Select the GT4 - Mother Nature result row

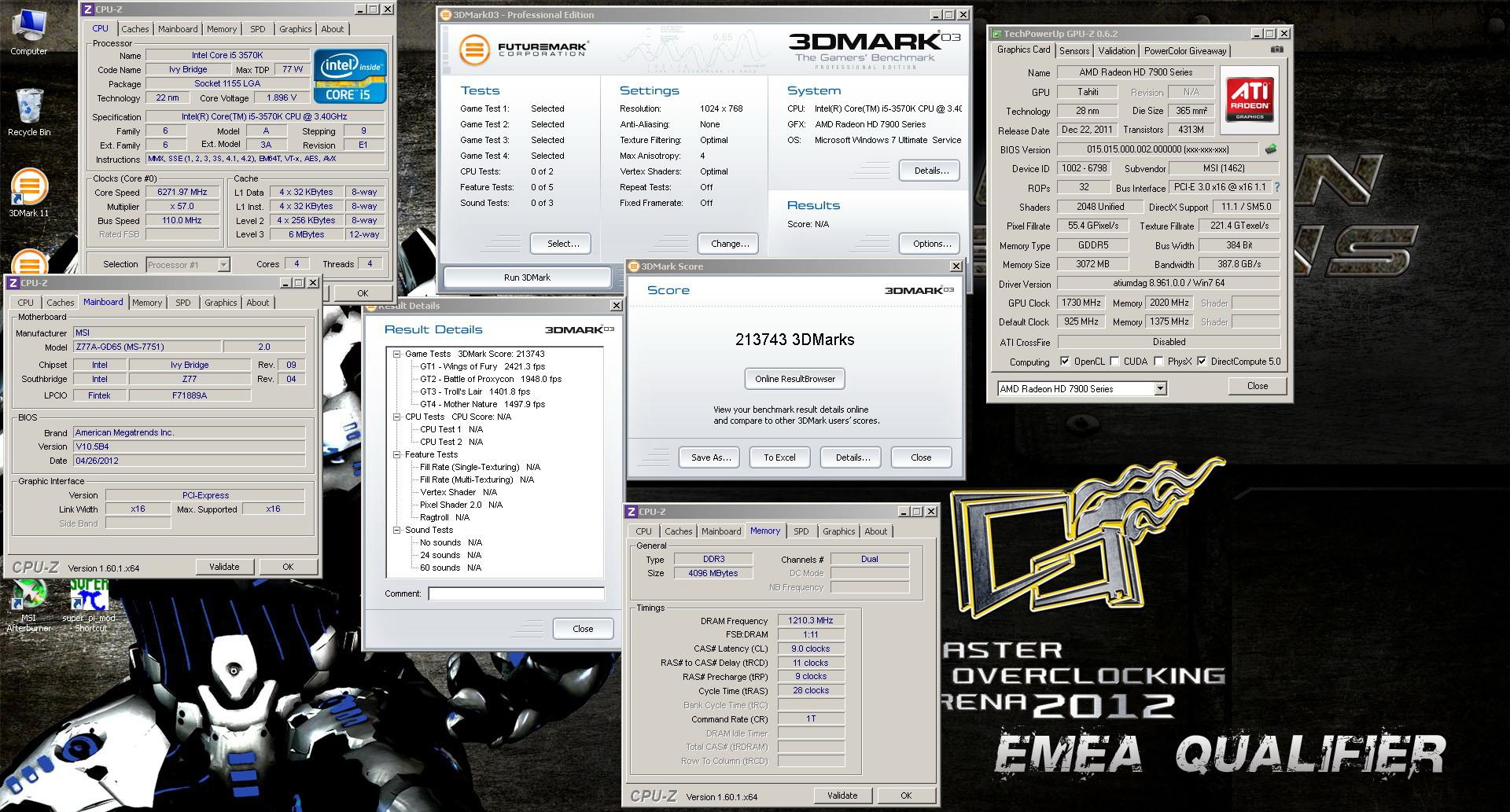pos(482,404)
